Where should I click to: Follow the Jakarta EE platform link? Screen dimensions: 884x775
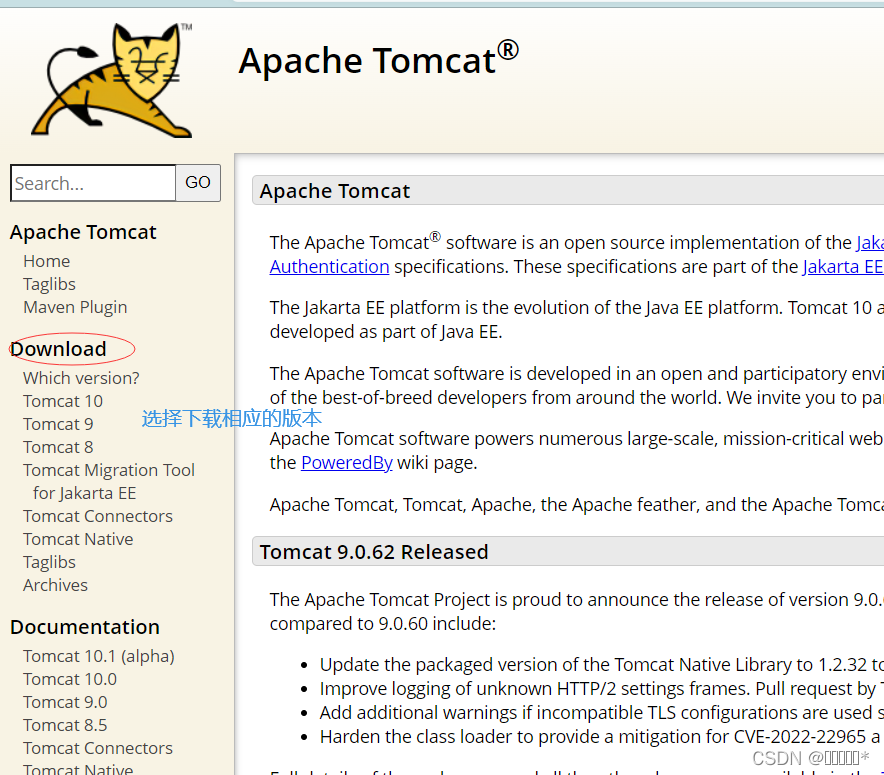843,267
